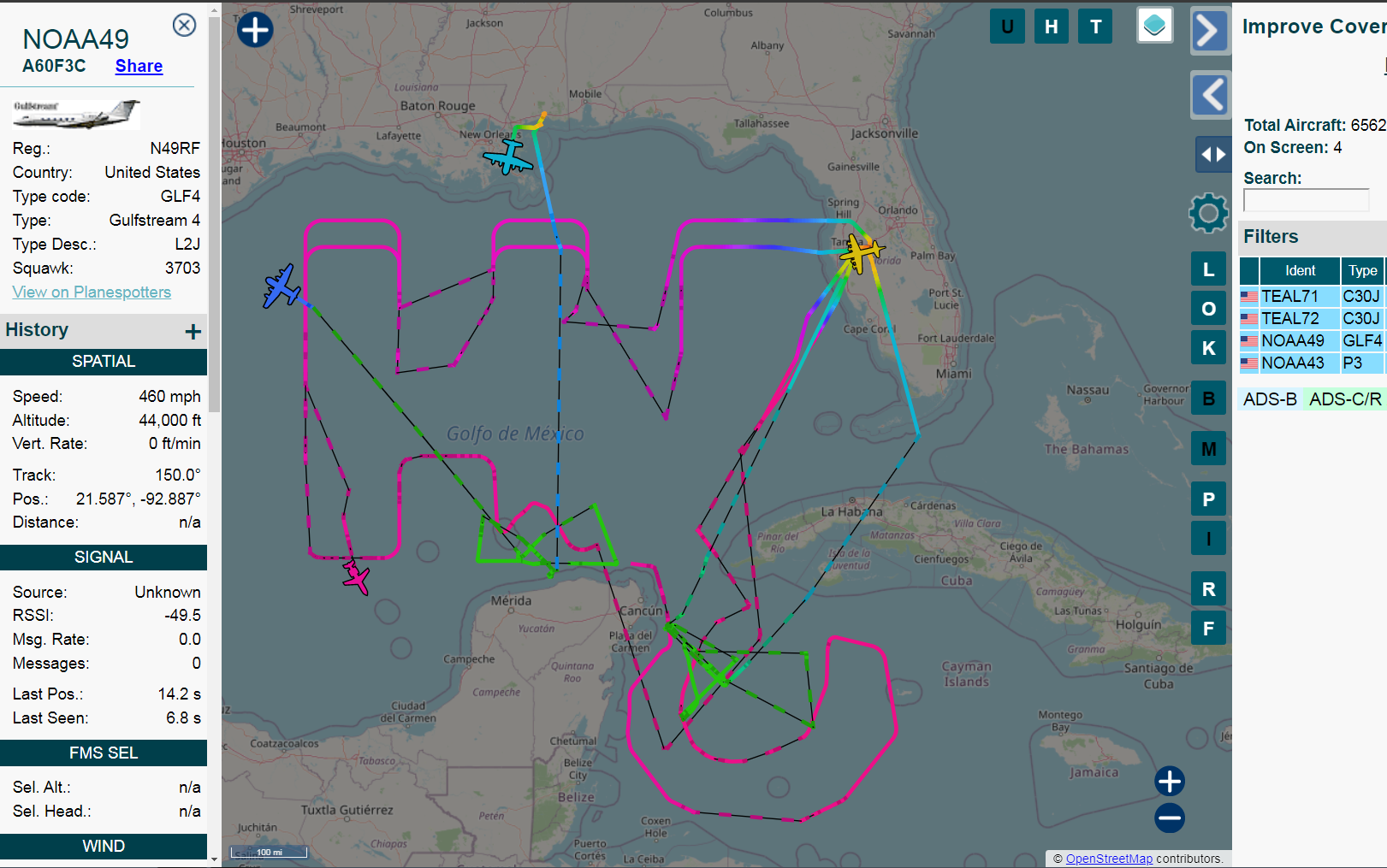Open the map layer selector icon

tap(1154, 26)
